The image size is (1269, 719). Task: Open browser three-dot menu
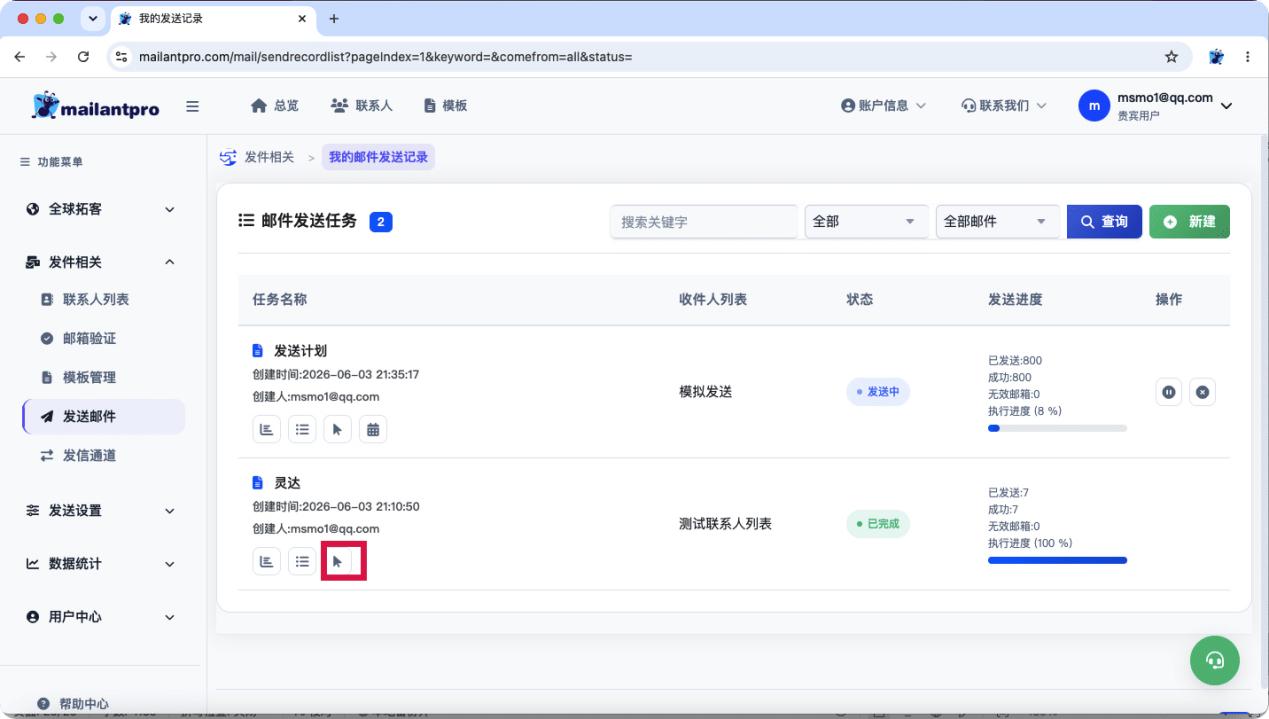1248,56
